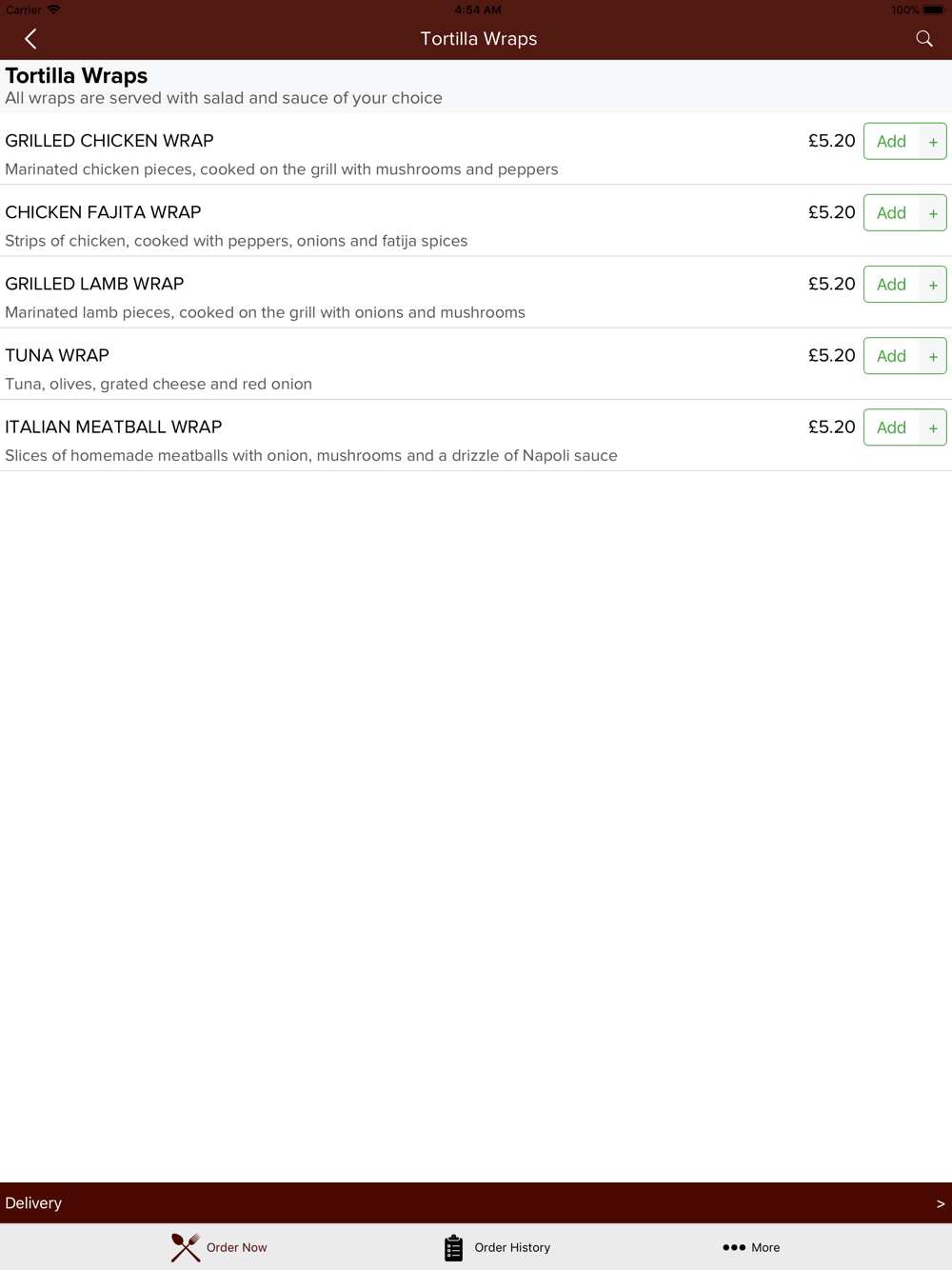Open the Delivery options bar
952x1270 pixels.
tap(476, 1203)
